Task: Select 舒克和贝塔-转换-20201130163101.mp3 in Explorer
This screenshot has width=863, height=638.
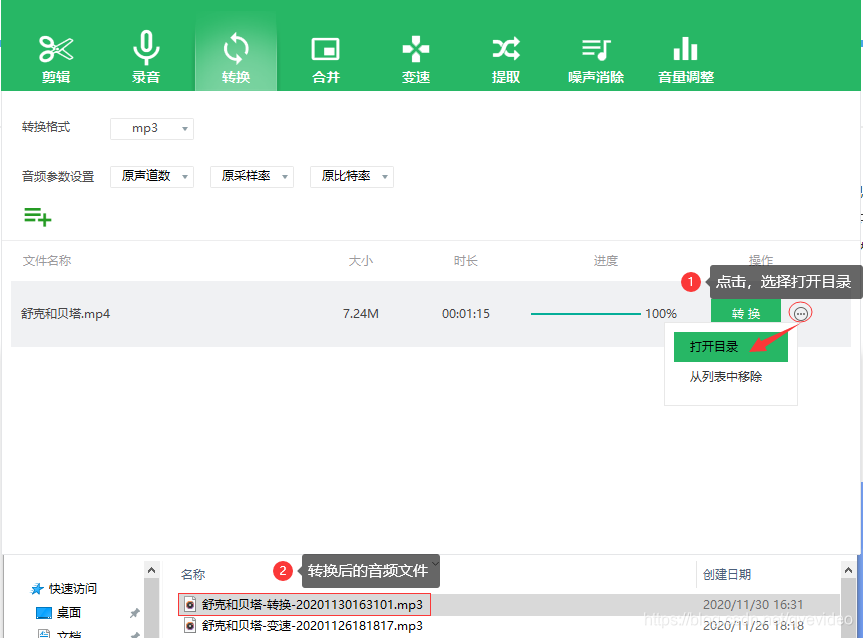Action: pos(312,604)
